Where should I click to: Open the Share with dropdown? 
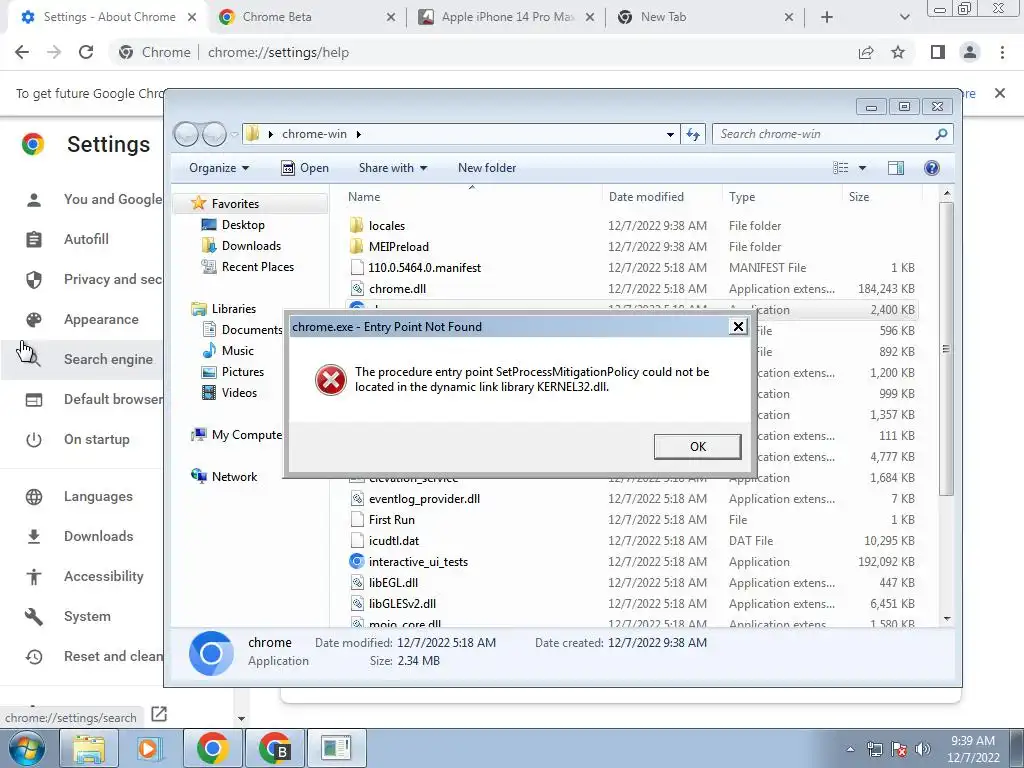click(392, 168)
